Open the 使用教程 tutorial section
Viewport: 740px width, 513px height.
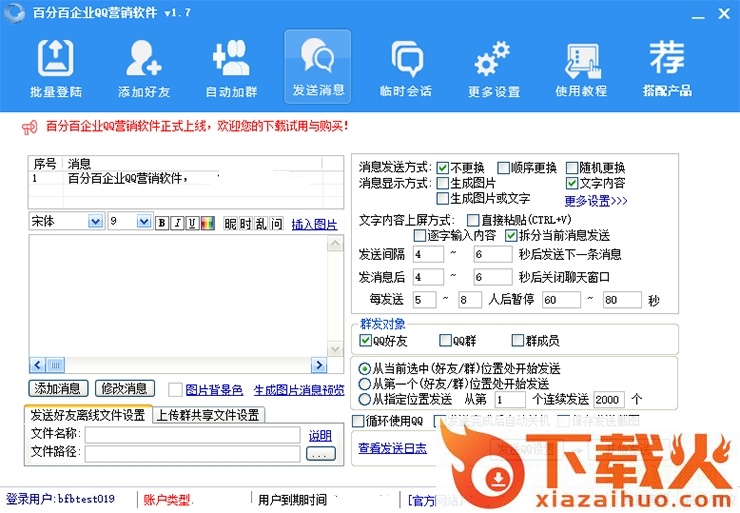click(581, 68)
